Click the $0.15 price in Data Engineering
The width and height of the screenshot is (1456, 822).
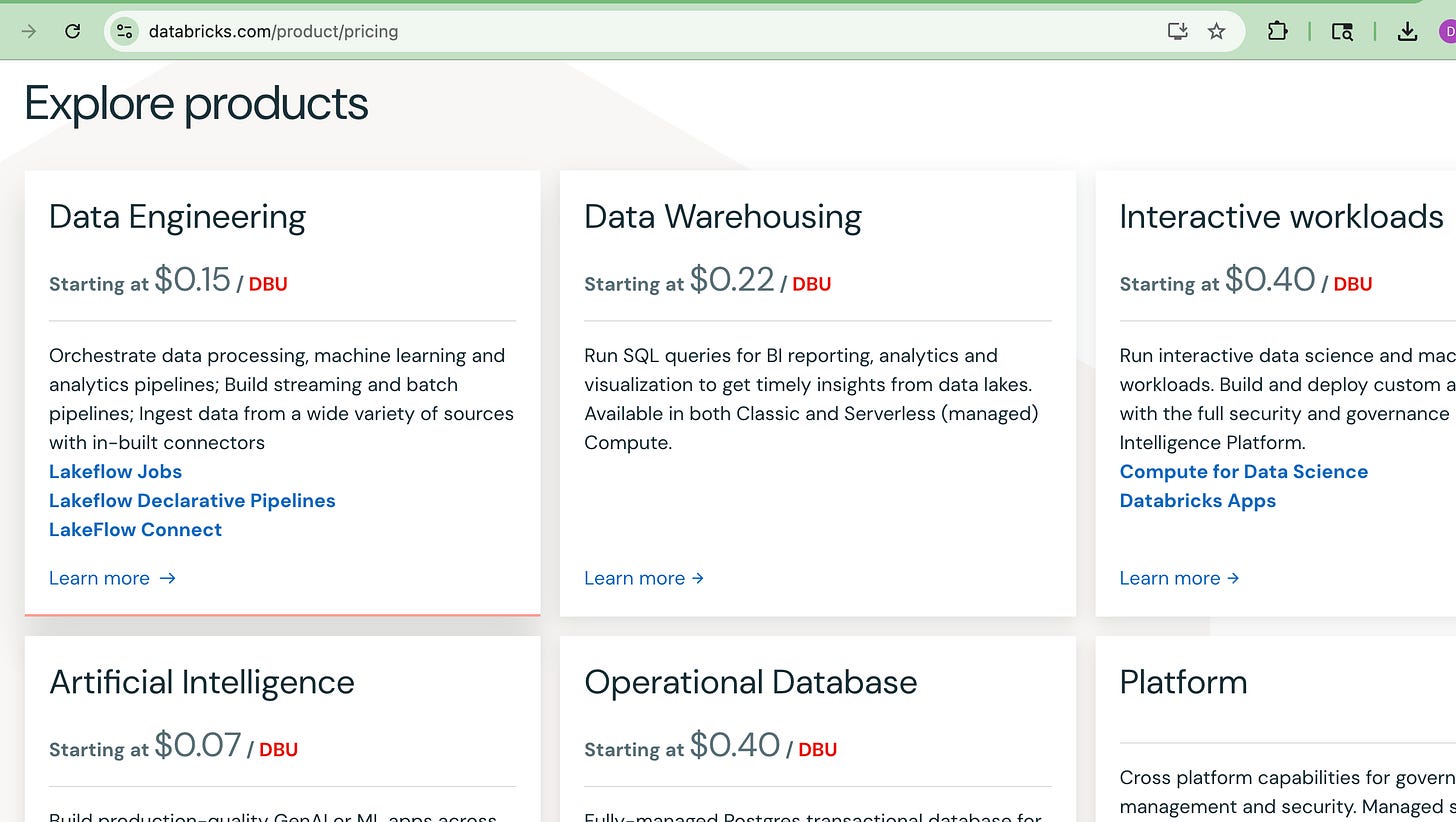tap(192, 280)
